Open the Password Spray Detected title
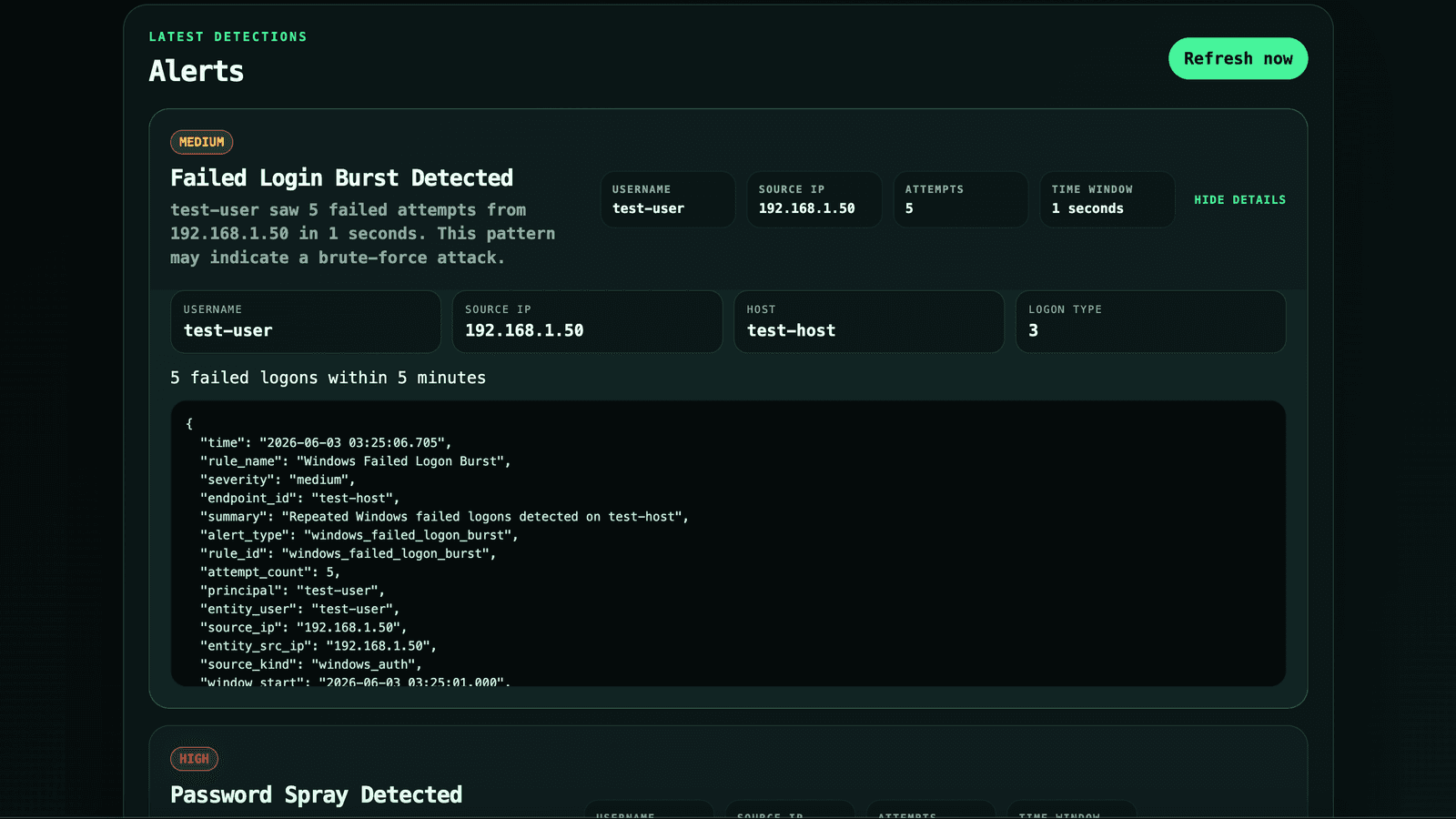The image size is (1456, 819). click(x=316, y=794)
